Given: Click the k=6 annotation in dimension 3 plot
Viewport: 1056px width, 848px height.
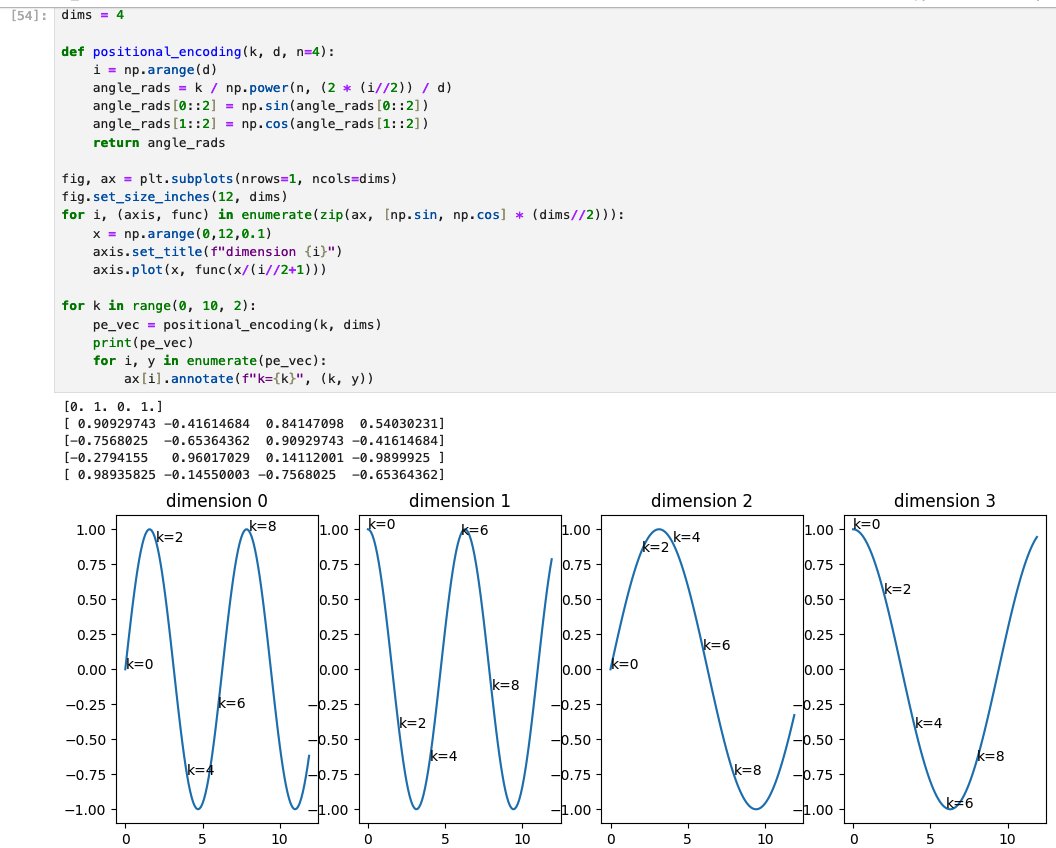Looking at the screenshot, I should pos(960,803).
